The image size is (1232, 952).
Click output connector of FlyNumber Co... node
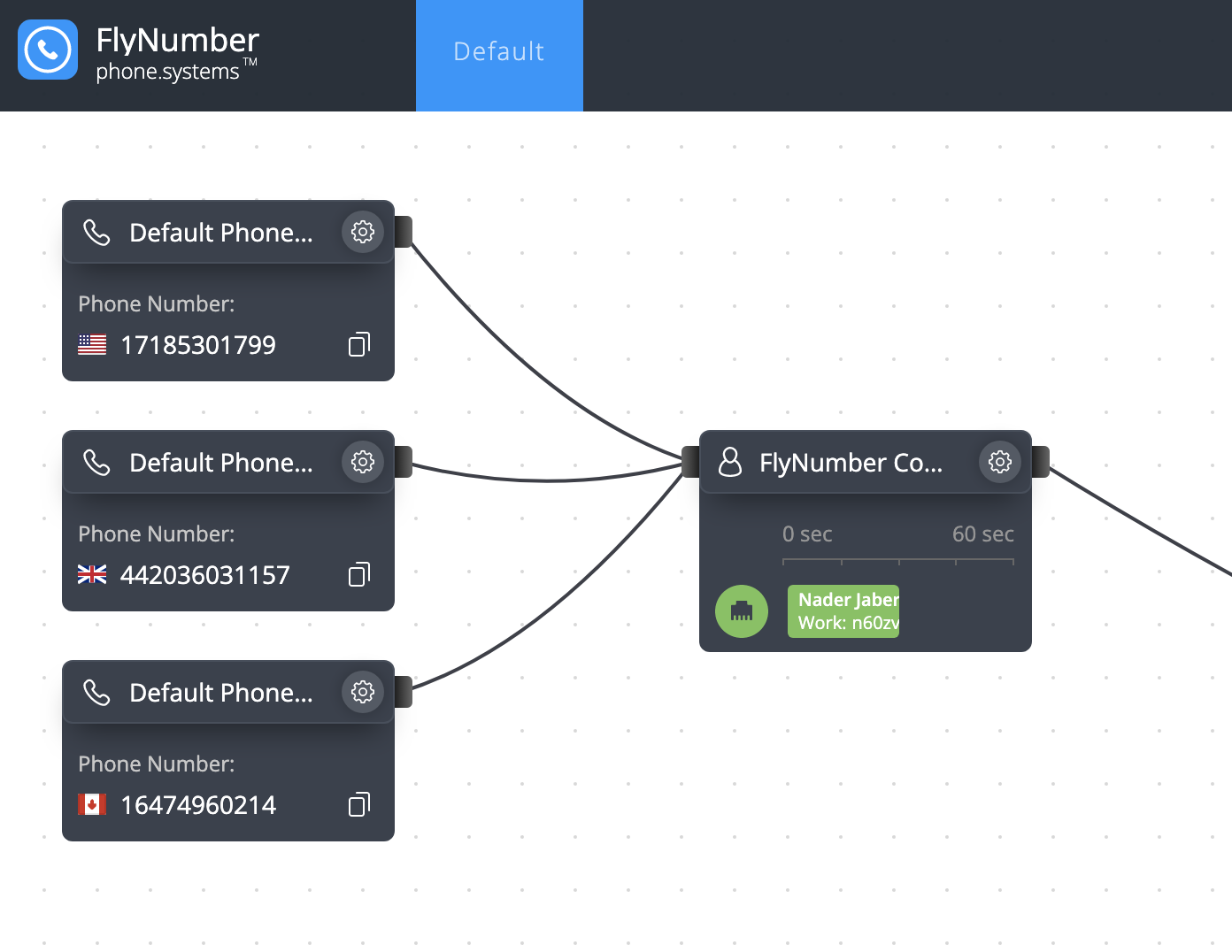tap(1041, 462)
